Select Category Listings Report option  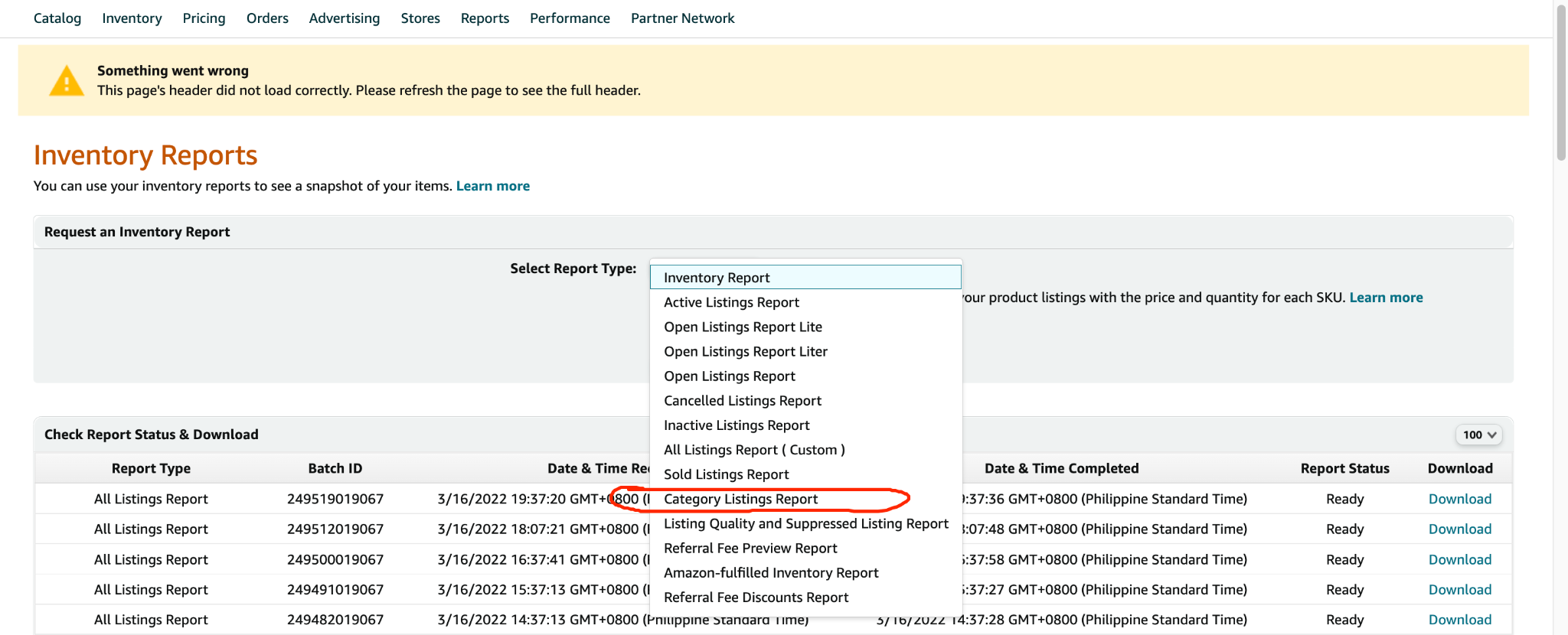tap(740, 500)
